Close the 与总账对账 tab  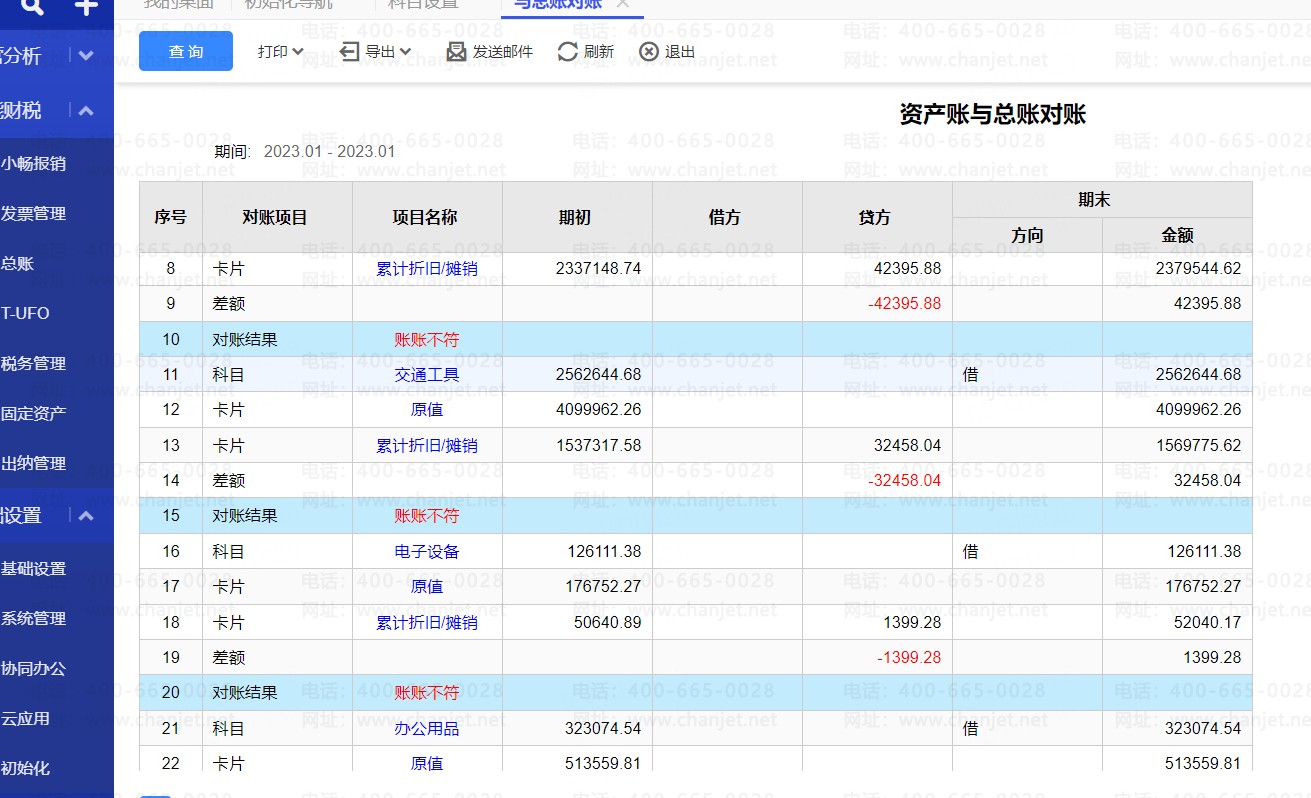(622, 4)
